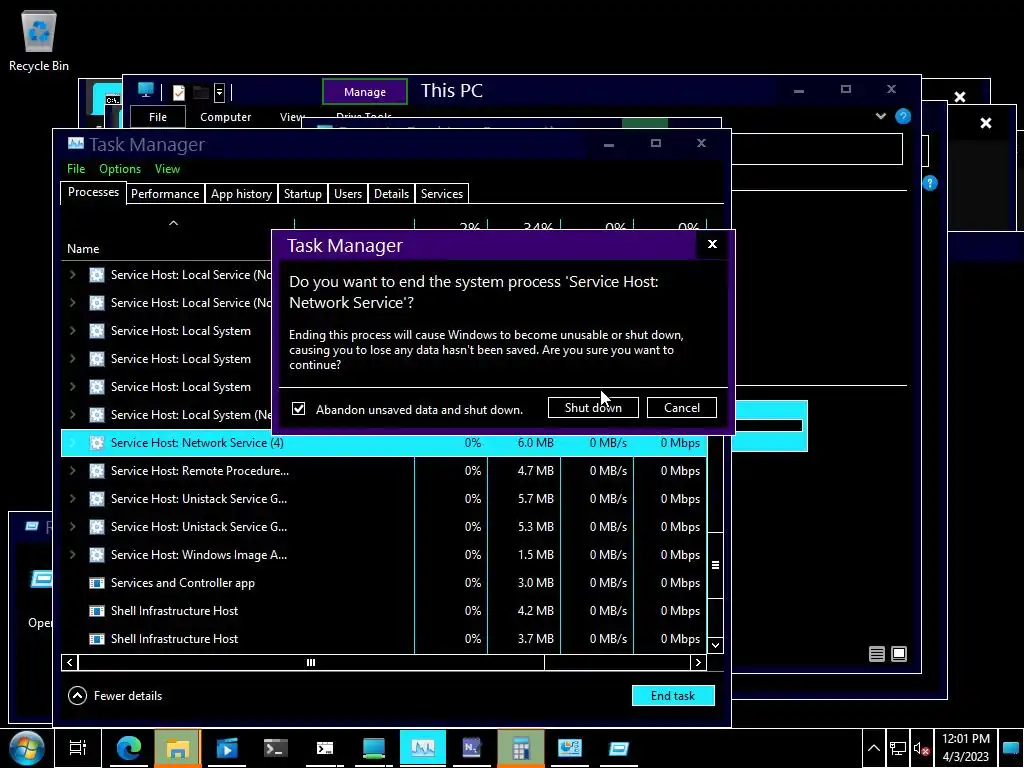
Task: Open the Control Panel chart taskbar icon
Action: (x=569, y=748)
